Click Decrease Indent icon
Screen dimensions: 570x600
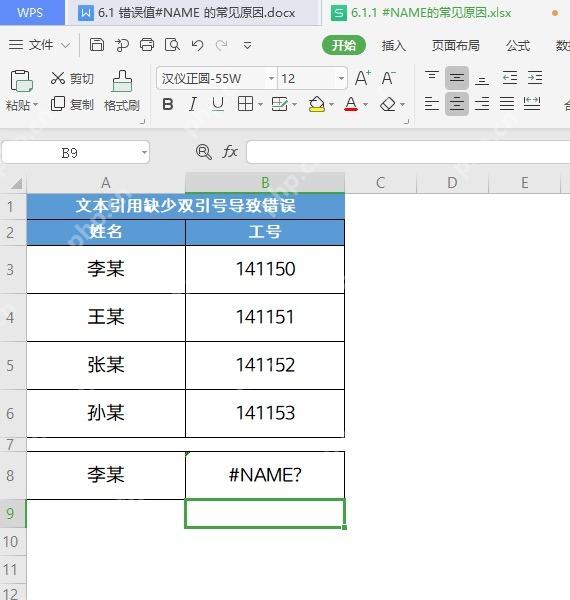pyautogui.click(x=510, y=78)
